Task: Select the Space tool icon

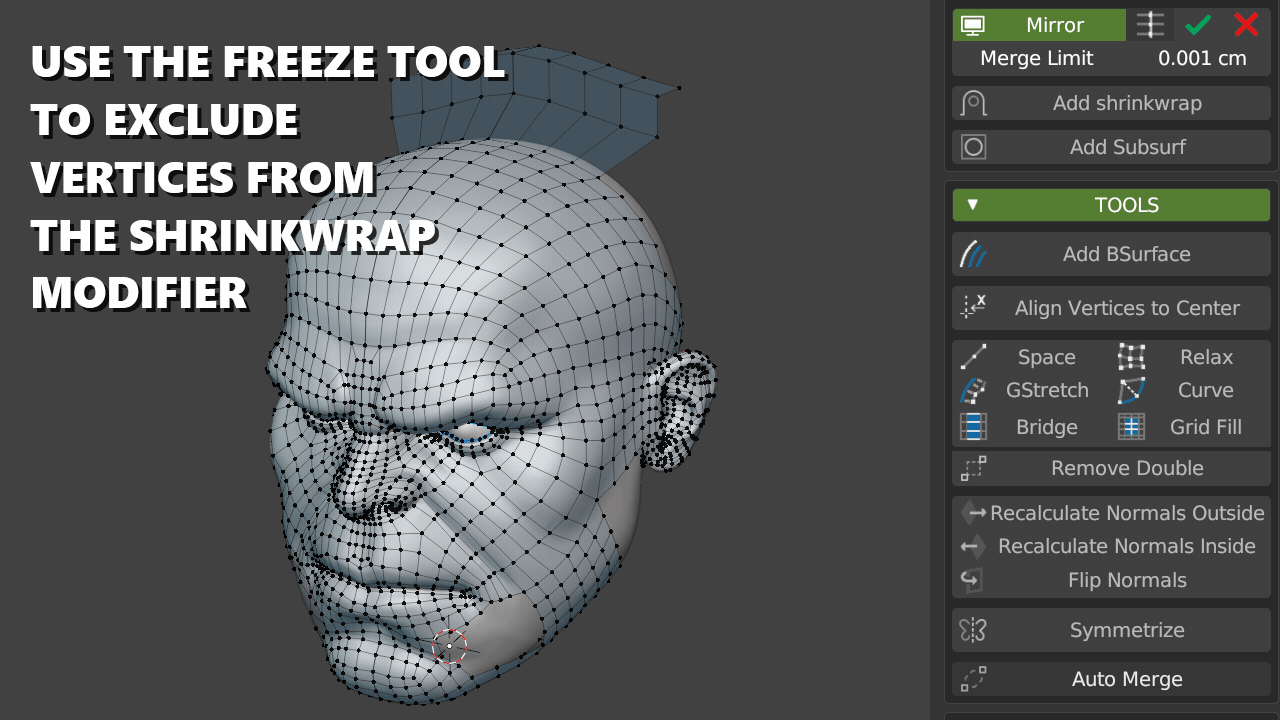Action: [973, 357]
